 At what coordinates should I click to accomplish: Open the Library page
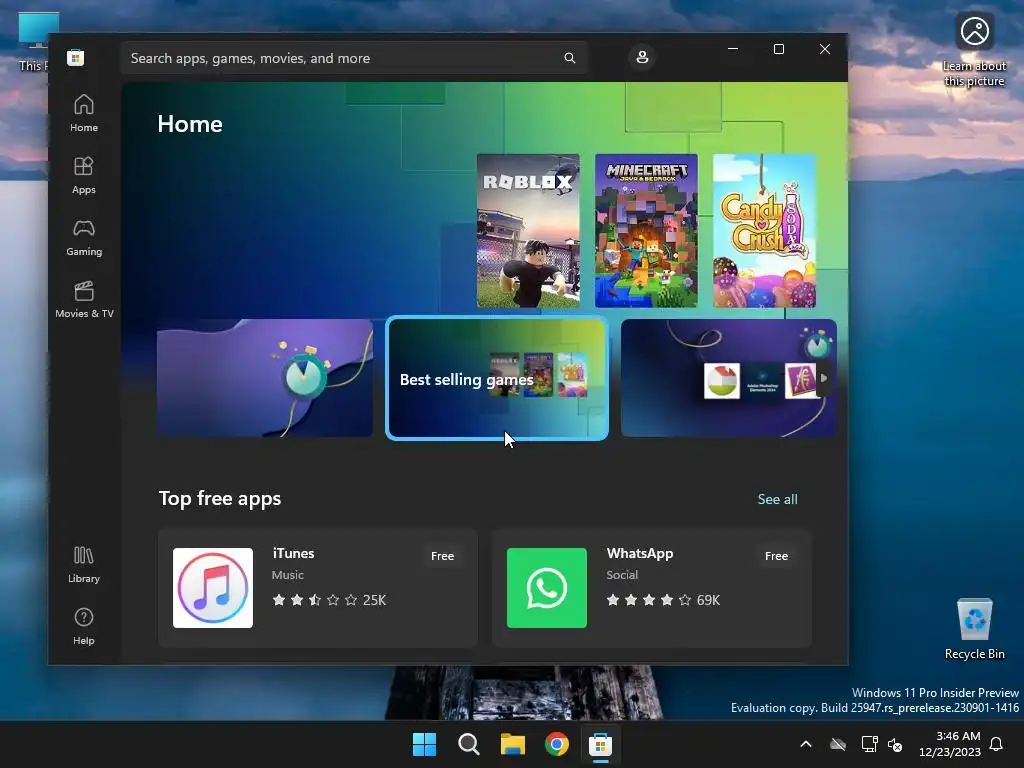coord(84,565)
